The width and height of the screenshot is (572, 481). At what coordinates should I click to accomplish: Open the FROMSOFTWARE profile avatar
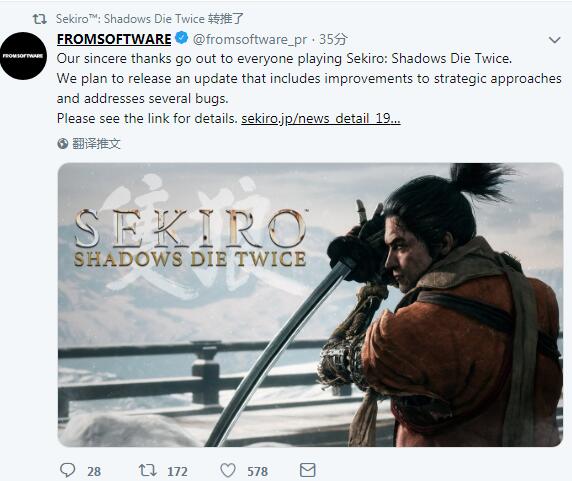click(x=23, y=56)
